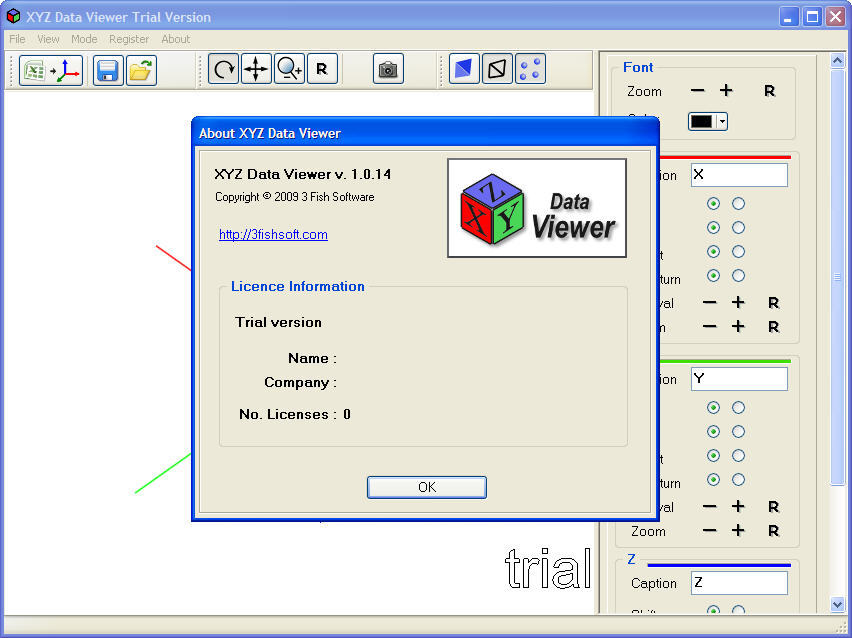Image resolution: width=852 pixels, height=638 pixels.
Task: Click the Excel data import icon
Action: tap(51, 70)
